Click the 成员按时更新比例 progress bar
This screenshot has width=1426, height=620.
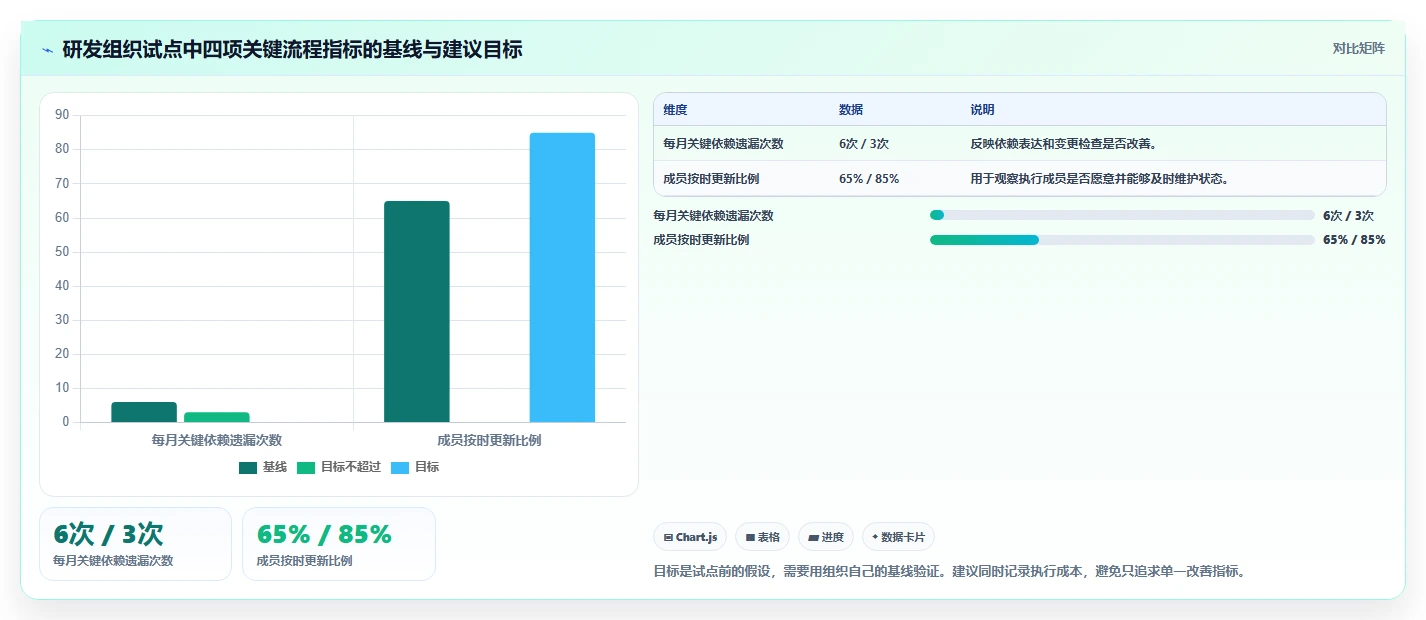pos(1122,240)
